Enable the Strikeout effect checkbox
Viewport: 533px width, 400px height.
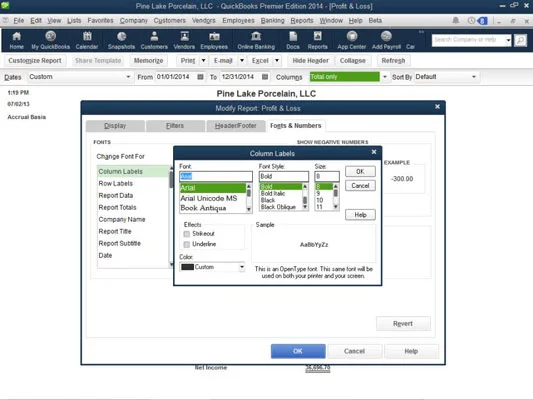pos(187,234)
